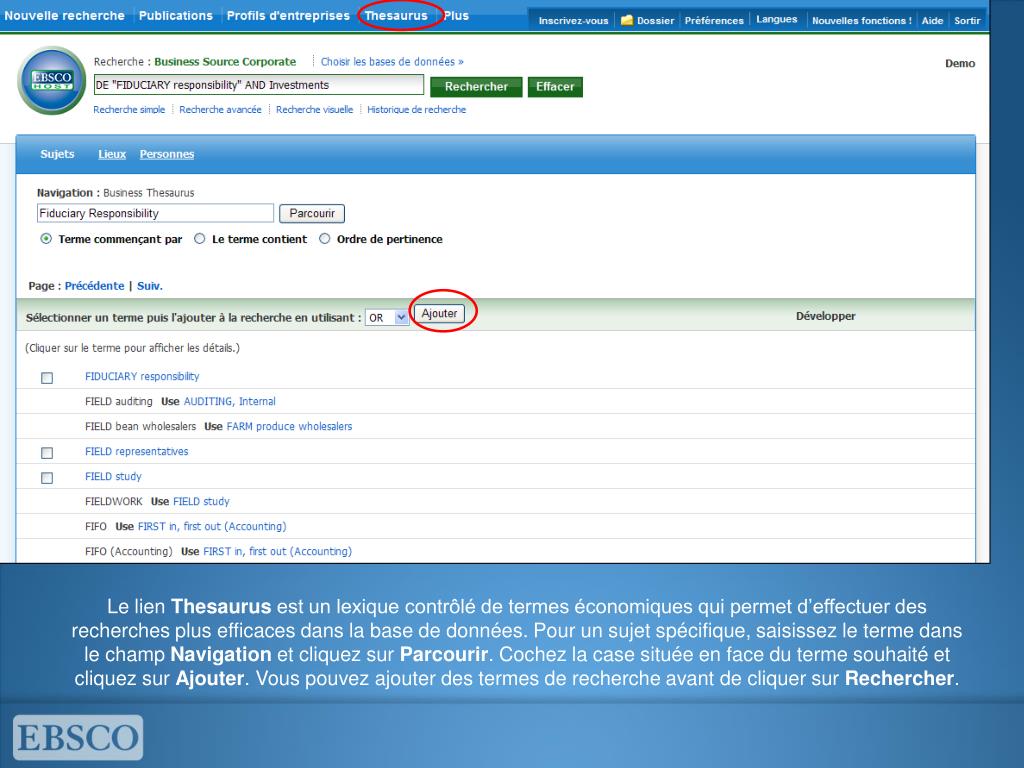
Task: Click 'FIELD bean wholesalers' term text
Action: [x=140, y=426]
